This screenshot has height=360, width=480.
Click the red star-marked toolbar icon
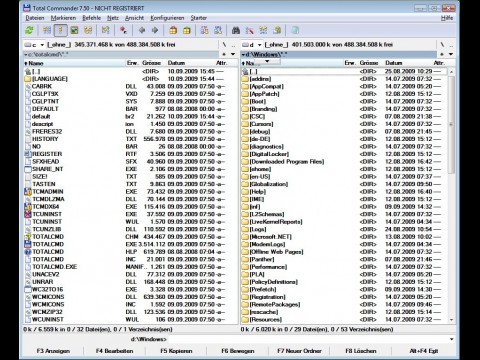coord(123,30)
